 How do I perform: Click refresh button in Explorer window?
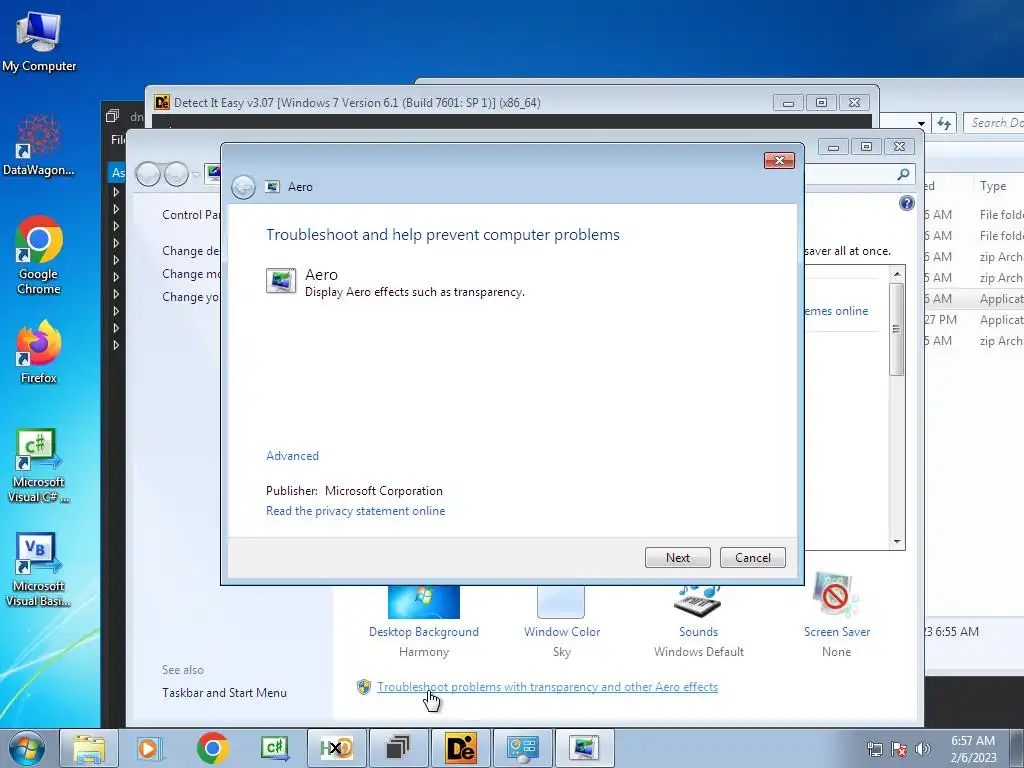click(x=944, y=123)
